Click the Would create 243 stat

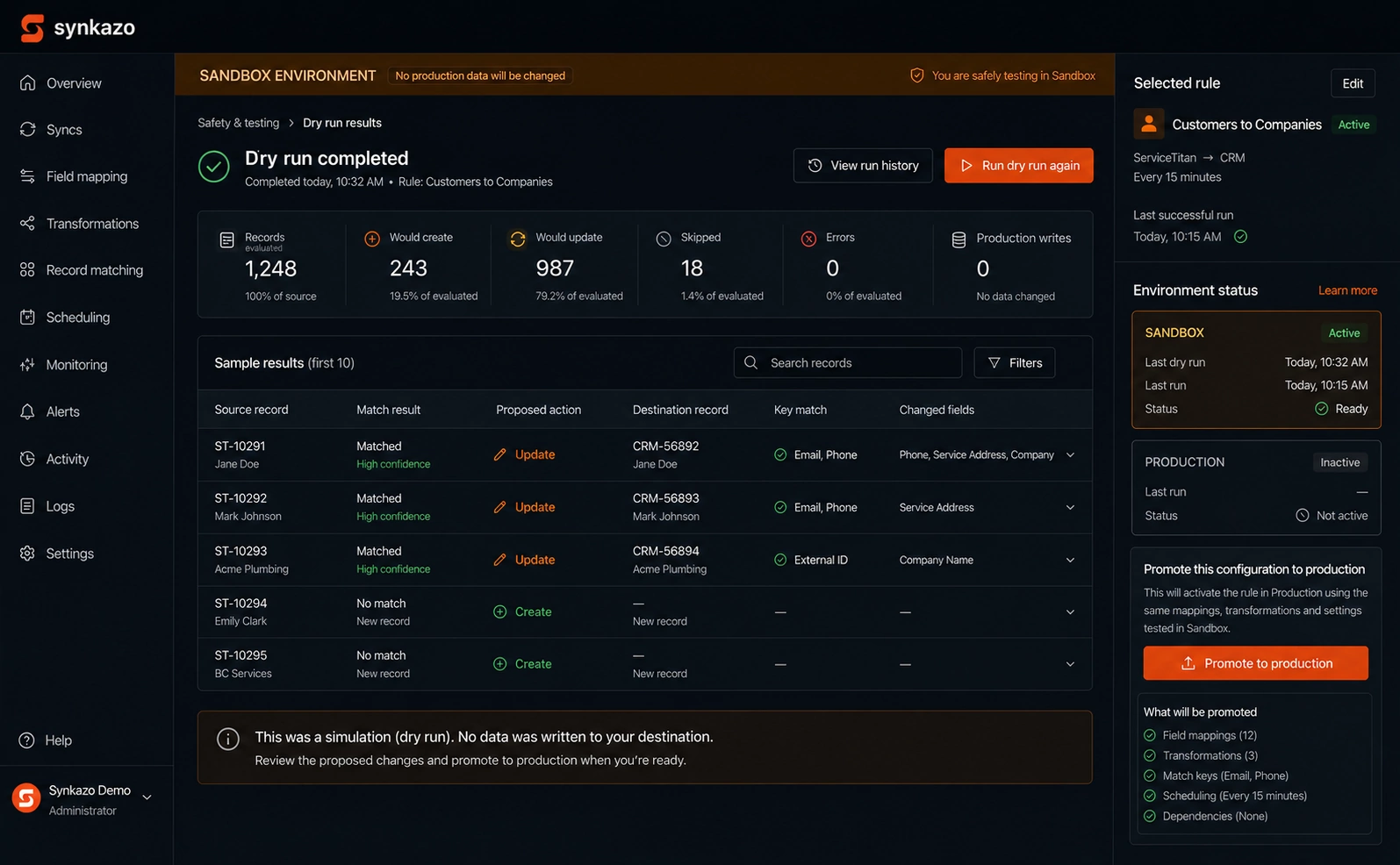[x=420, y=267]
